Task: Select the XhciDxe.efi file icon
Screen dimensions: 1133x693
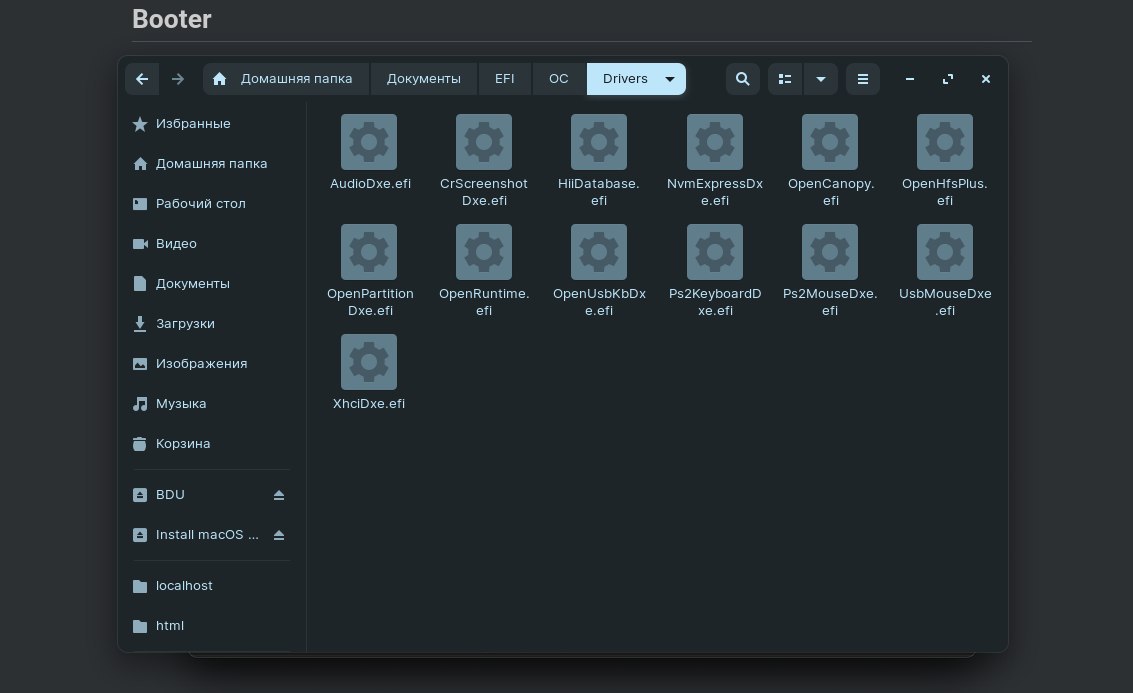Action: coord(369,361)
